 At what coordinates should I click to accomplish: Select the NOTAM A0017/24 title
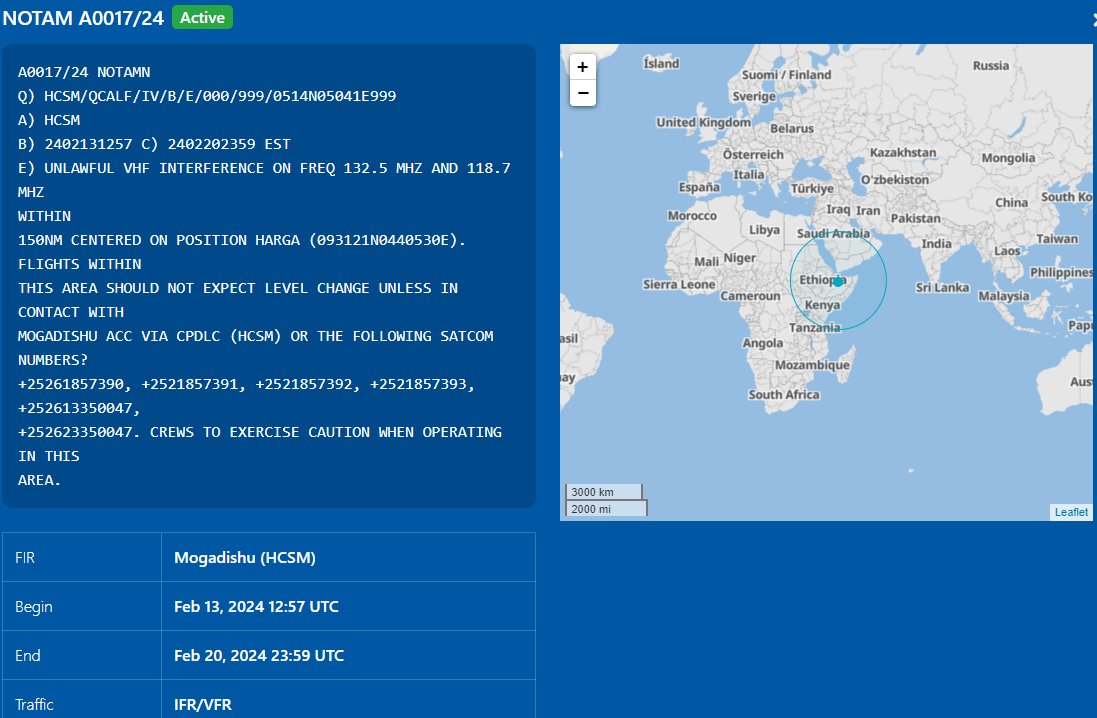83,18
